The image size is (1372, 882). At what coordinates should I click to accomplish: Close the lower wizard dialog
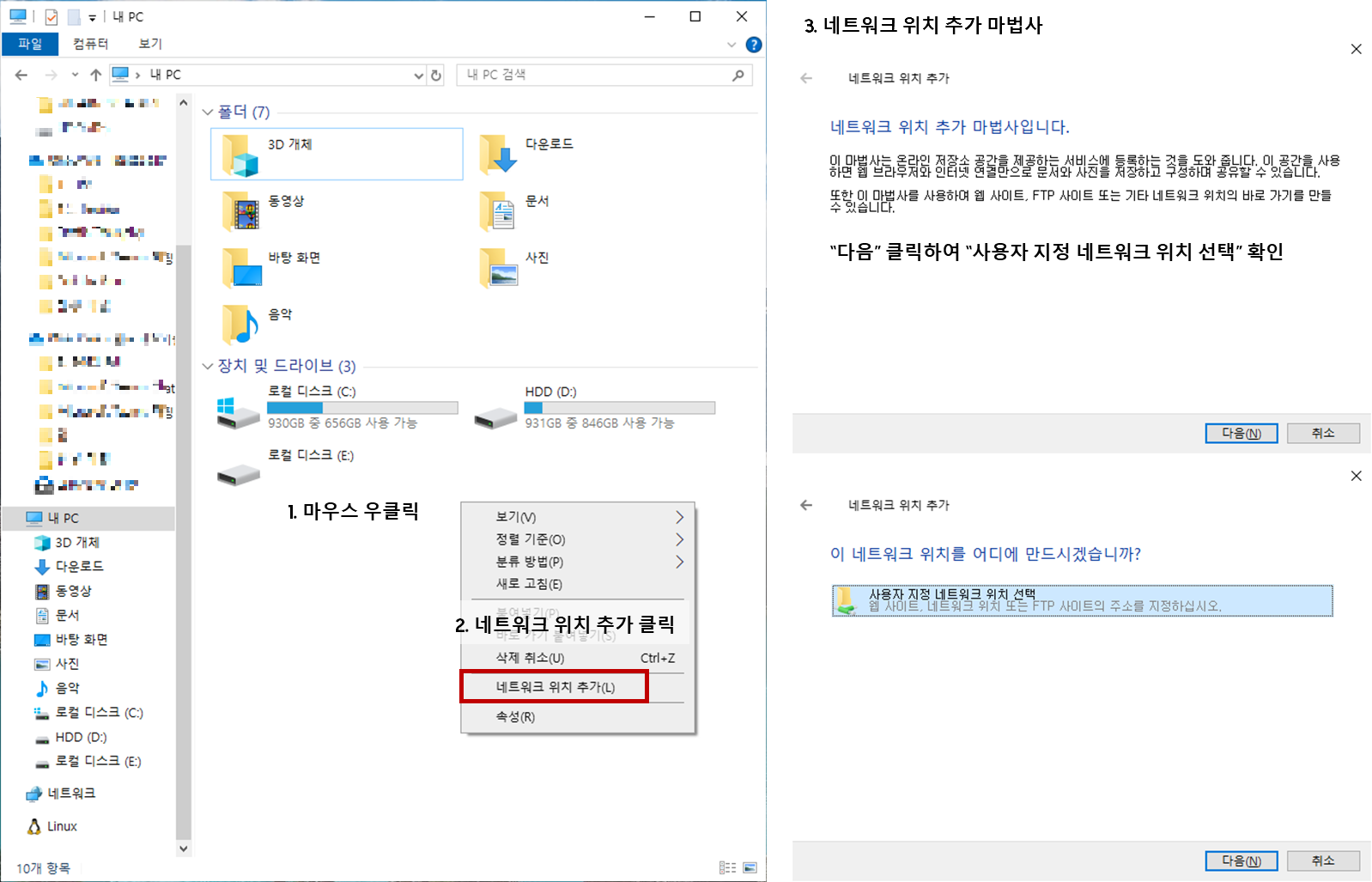click(x=1357, y=476)
